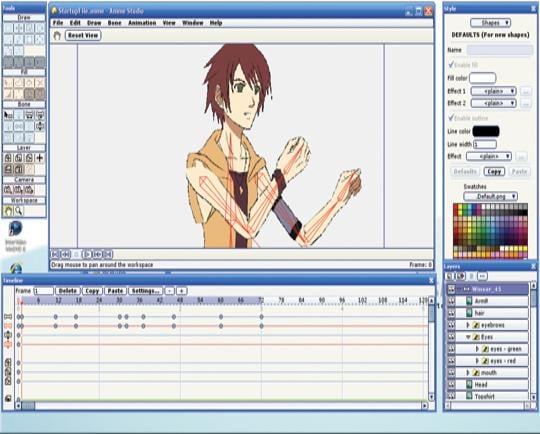Open Swatches Default.png dropdown
The image size is (540, 434).
tap(491, 196)
